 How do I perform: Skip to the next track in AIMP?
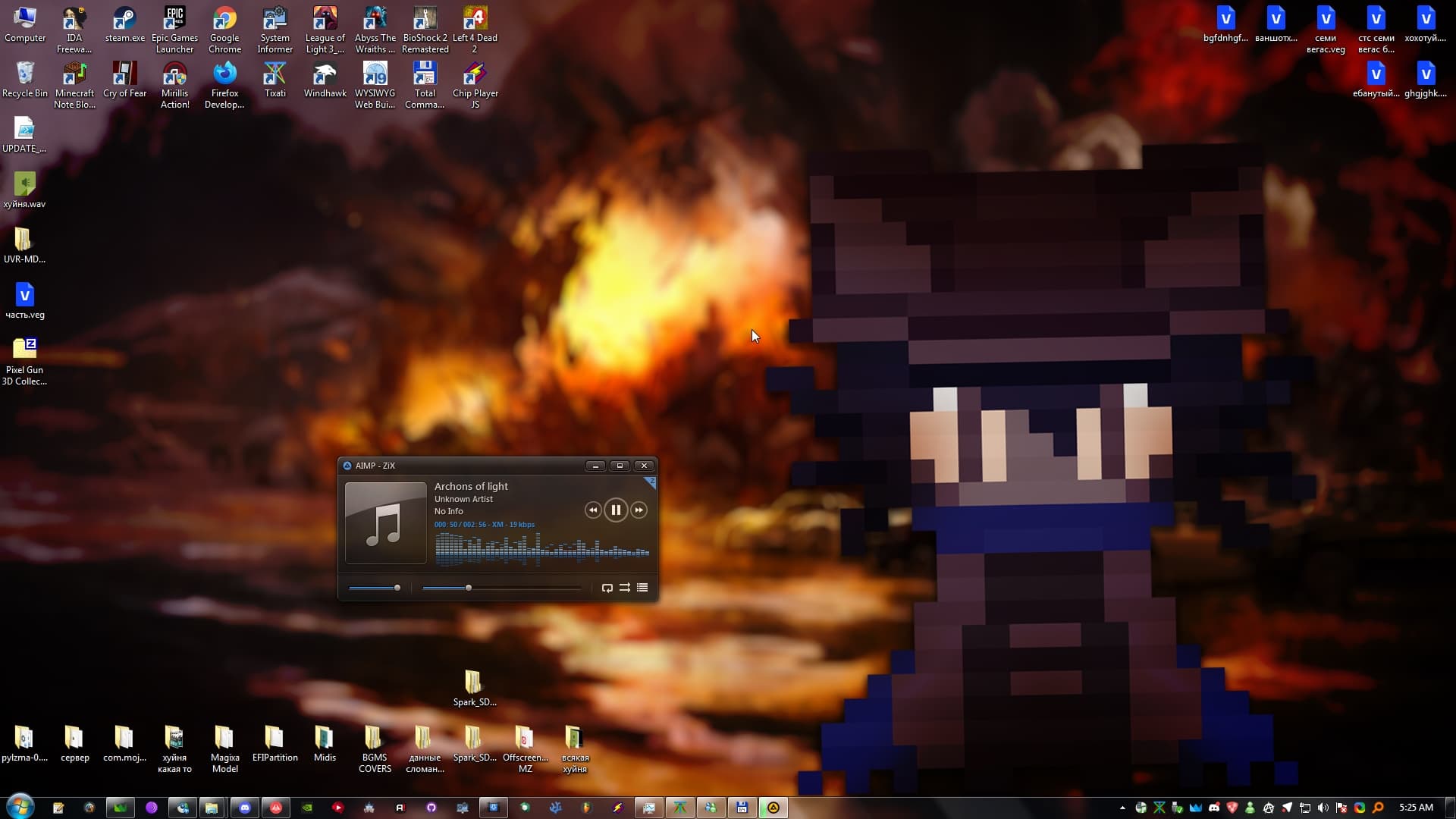[x=639, y=510]
